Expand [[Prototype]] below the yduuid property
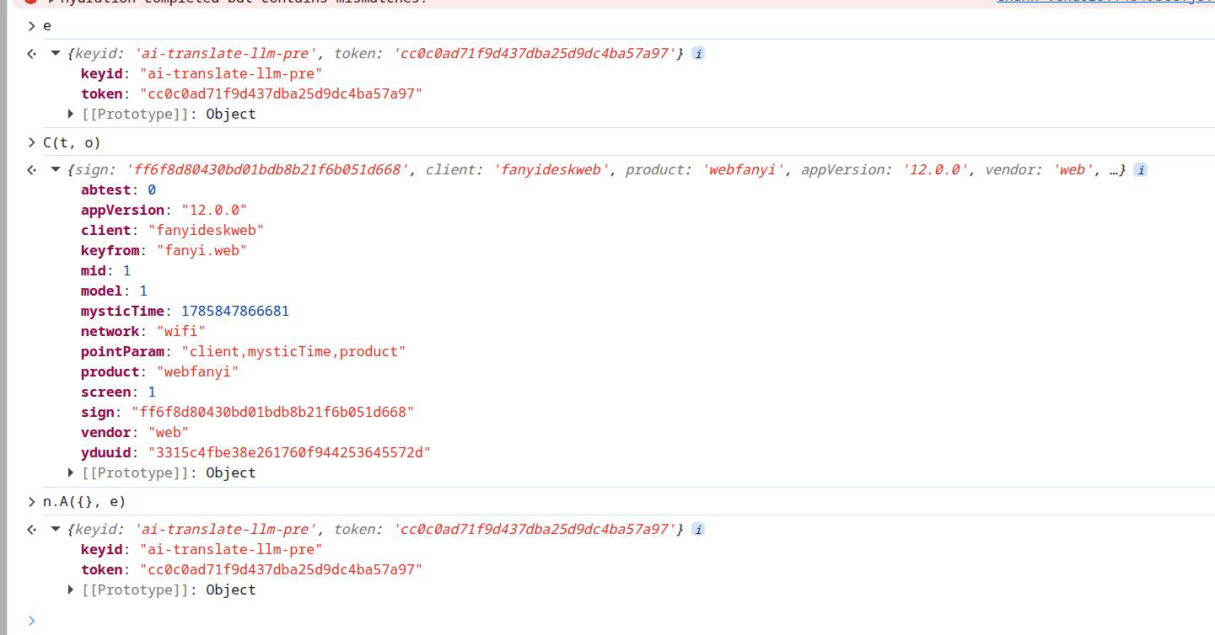The image size is (1215, 635). (71, 473)
